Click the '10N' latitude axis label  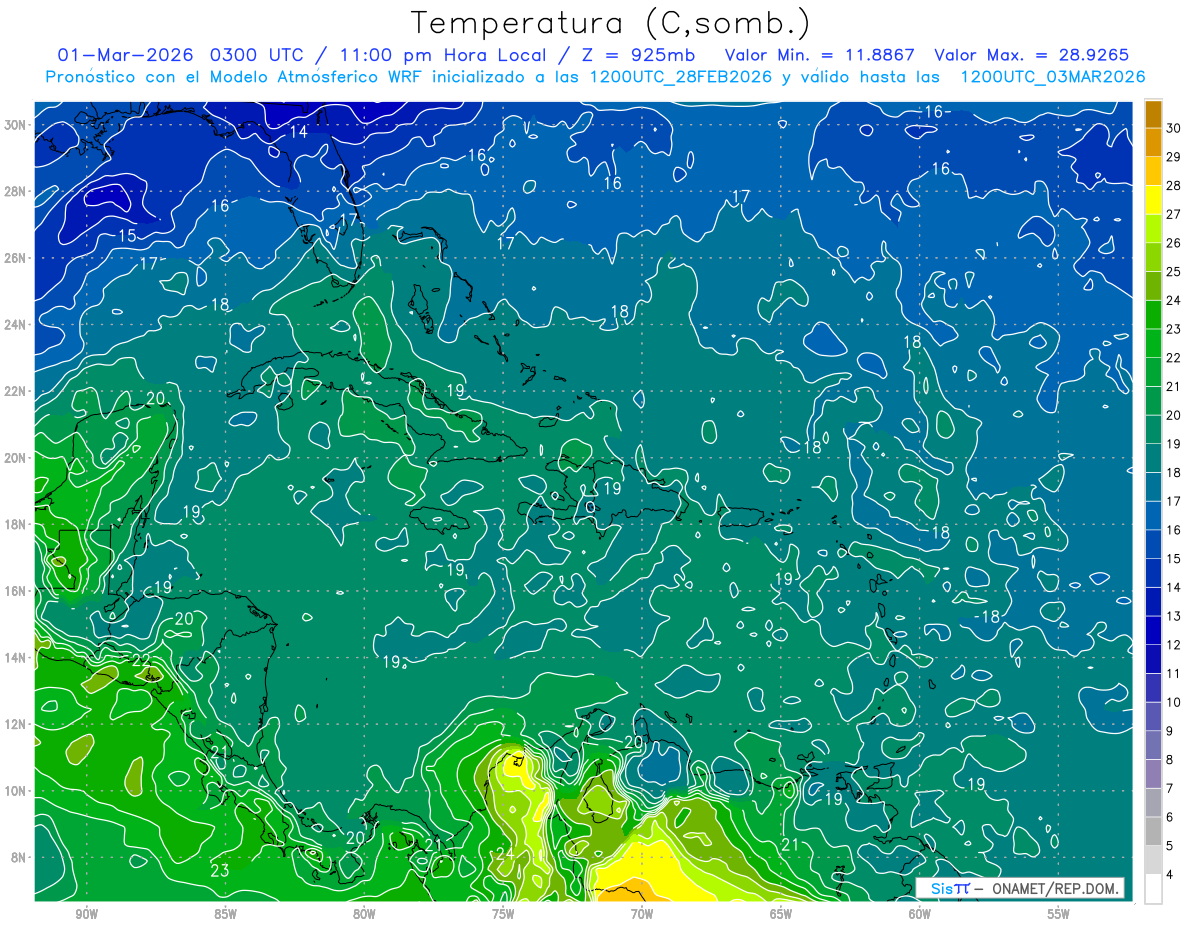pyautogui.click(x=16, y=791)
